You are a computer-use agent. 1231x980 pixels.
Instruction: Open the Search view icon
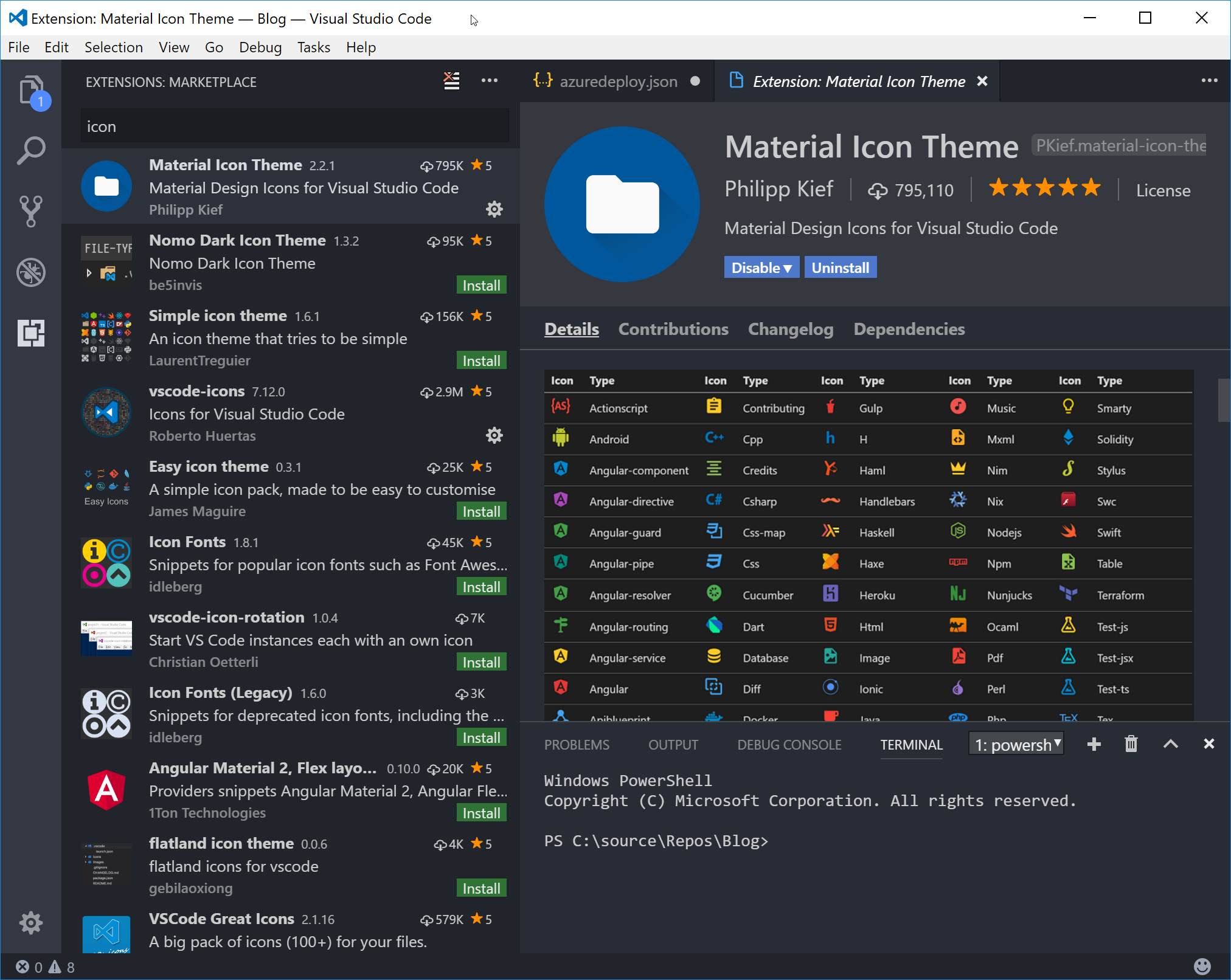[x=31, y=151]
